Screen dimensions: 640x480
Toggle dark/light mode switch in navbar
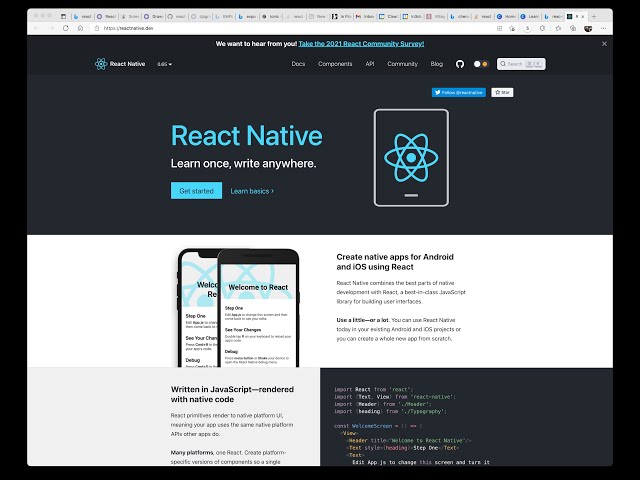480,64
